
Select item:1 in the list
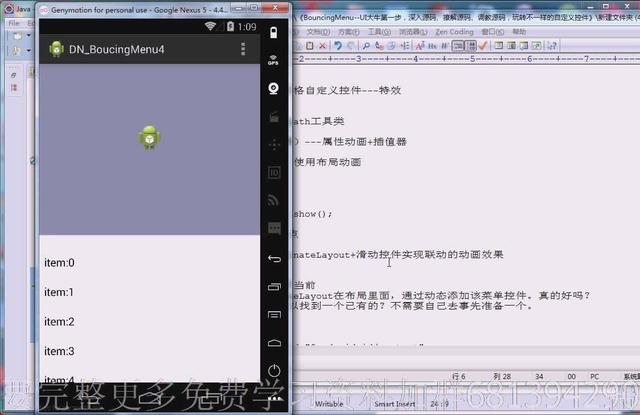click(149, 292)
